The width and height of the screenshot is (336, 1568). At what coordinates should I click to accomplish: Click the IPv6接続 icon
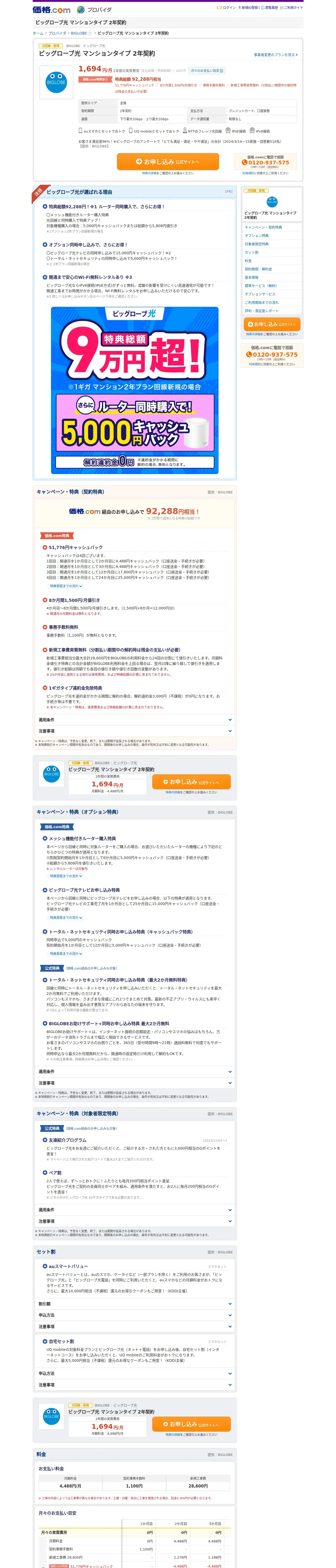(x=253, y=130)
